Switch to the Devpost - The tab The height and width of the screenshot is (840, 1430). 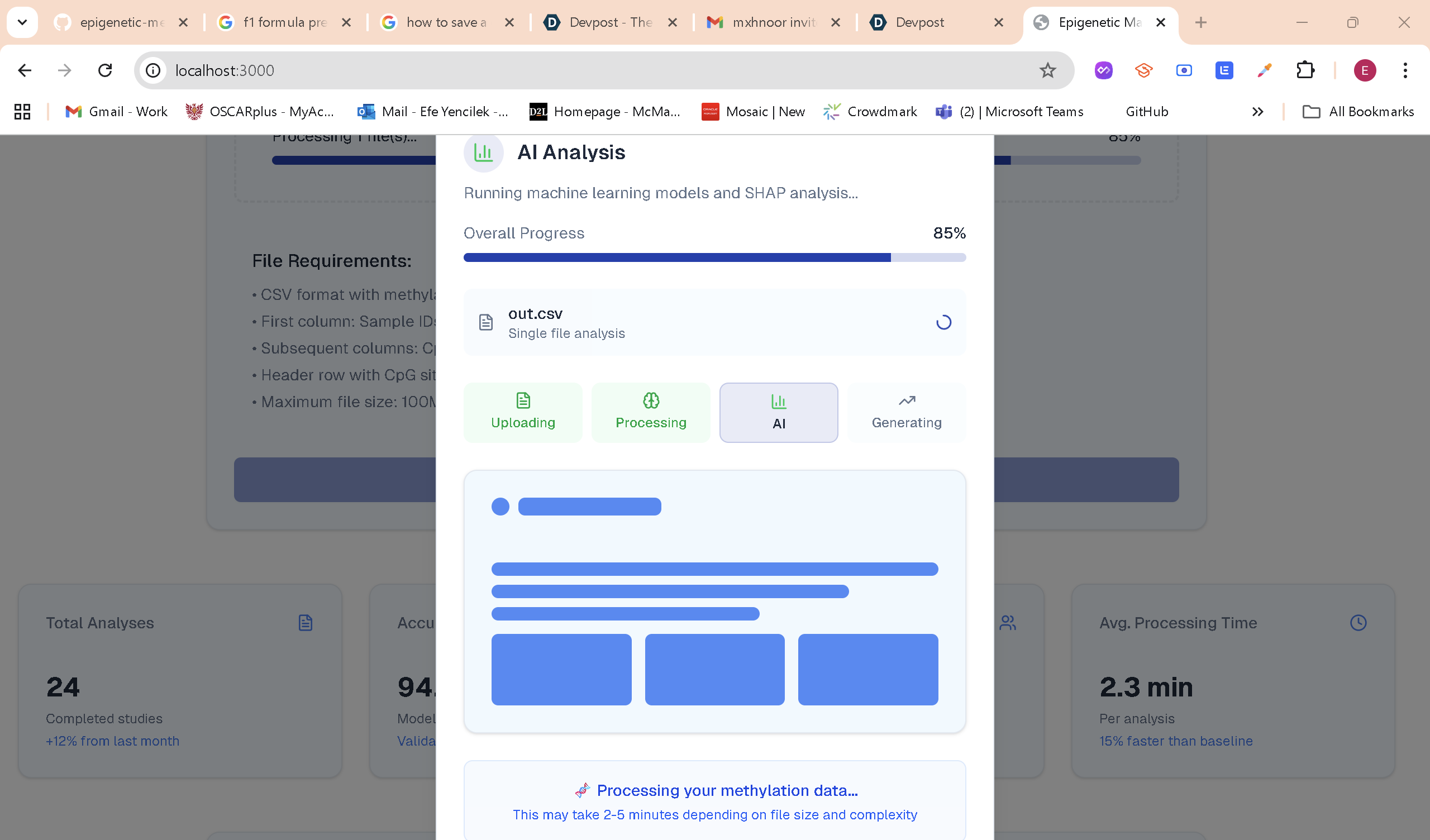click(610, 22)
